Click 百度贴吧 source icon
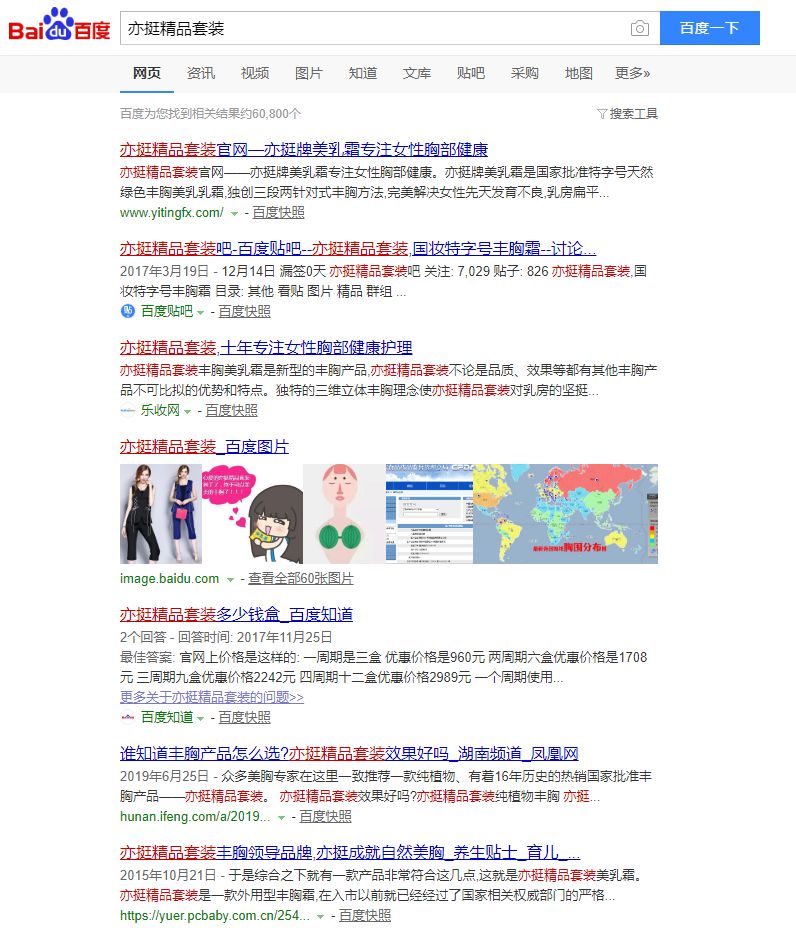 tap(128, 311)
